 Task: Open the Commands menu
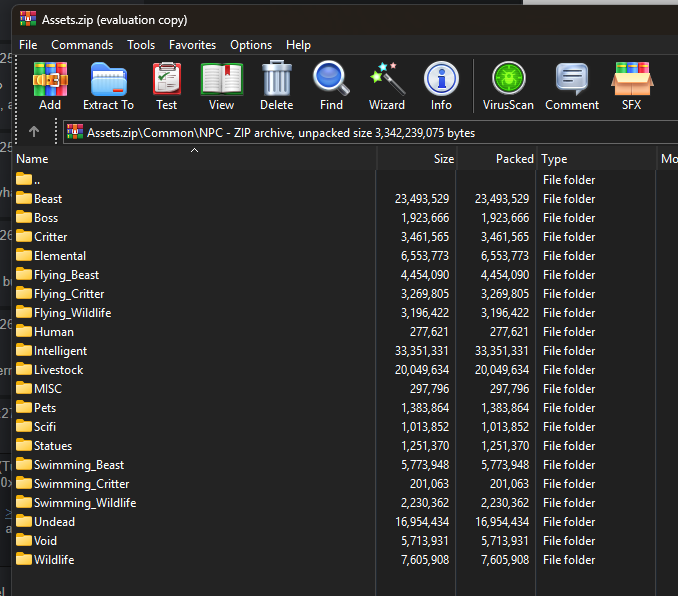point(82,45)
